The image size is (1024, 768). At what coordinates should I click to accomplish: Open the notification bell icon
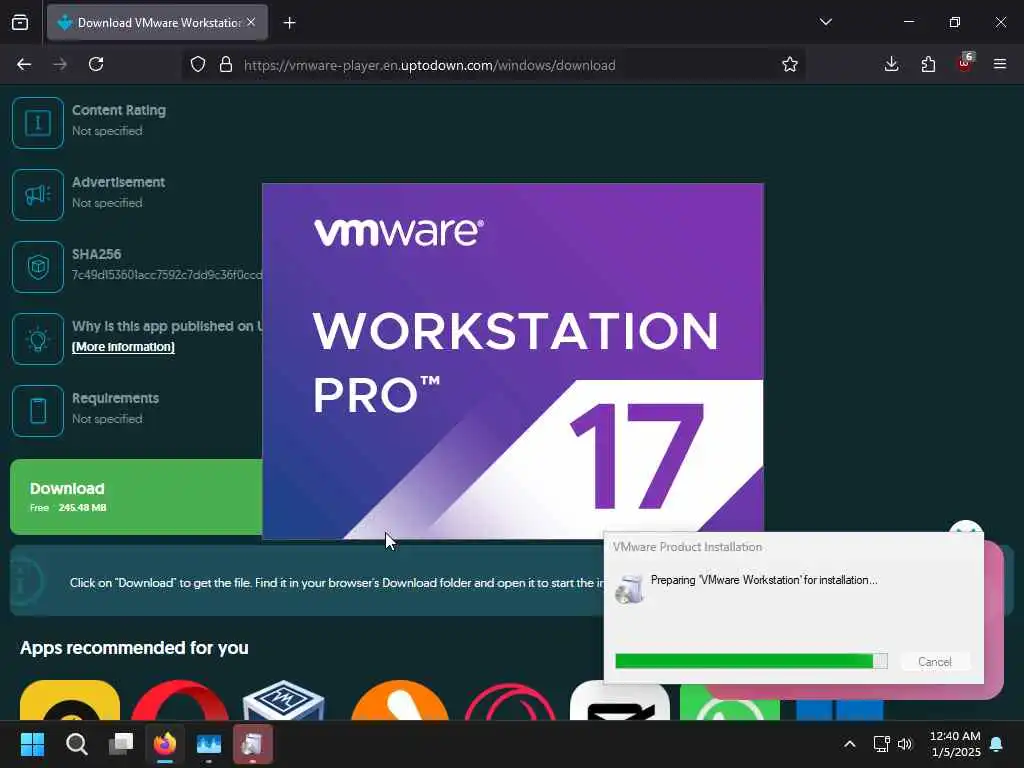tap(997, 744)
